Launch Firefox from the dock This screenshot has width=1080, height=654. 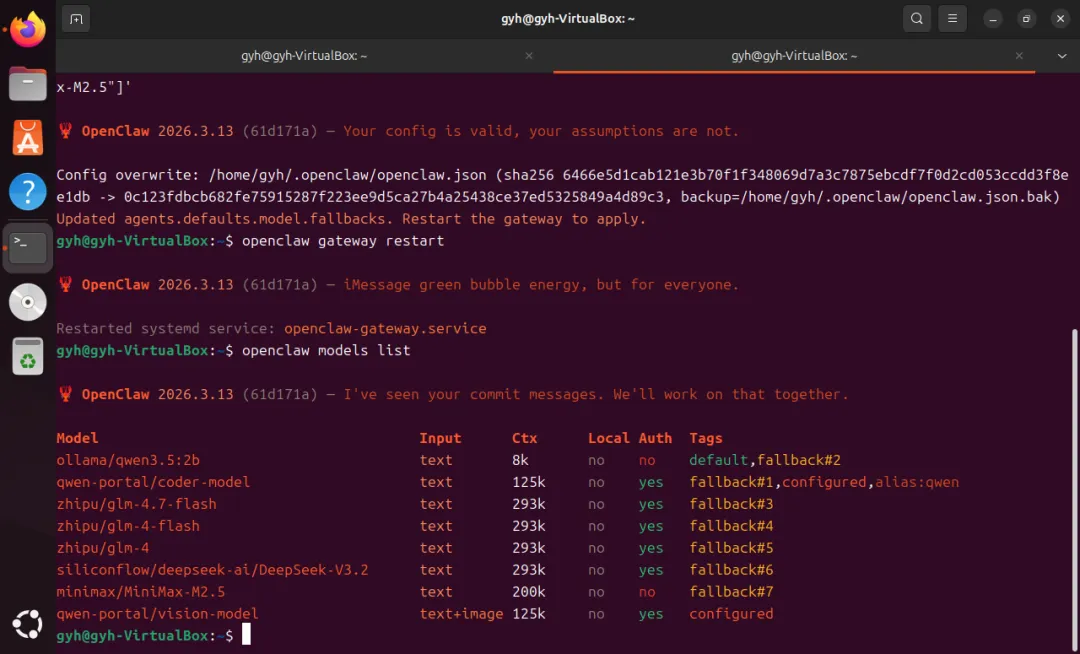(28, 28)
